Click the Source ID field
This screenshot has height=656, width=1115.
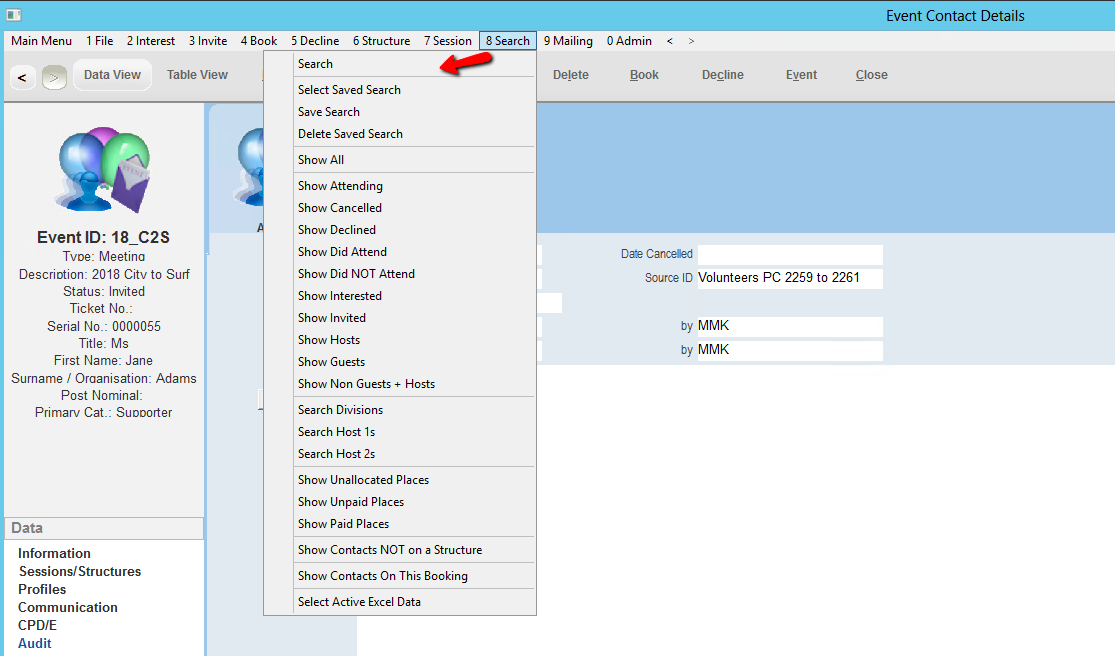(x=790, y=278)
